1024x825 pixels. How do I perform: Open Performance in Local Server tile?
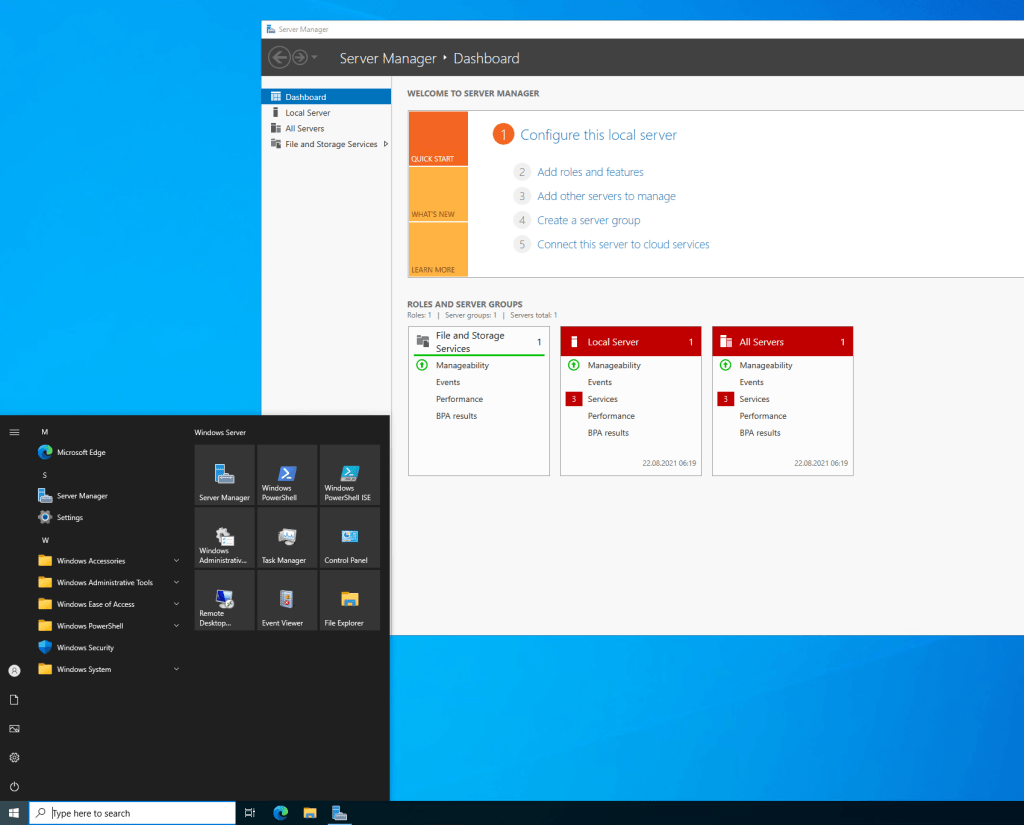(611, 416)
